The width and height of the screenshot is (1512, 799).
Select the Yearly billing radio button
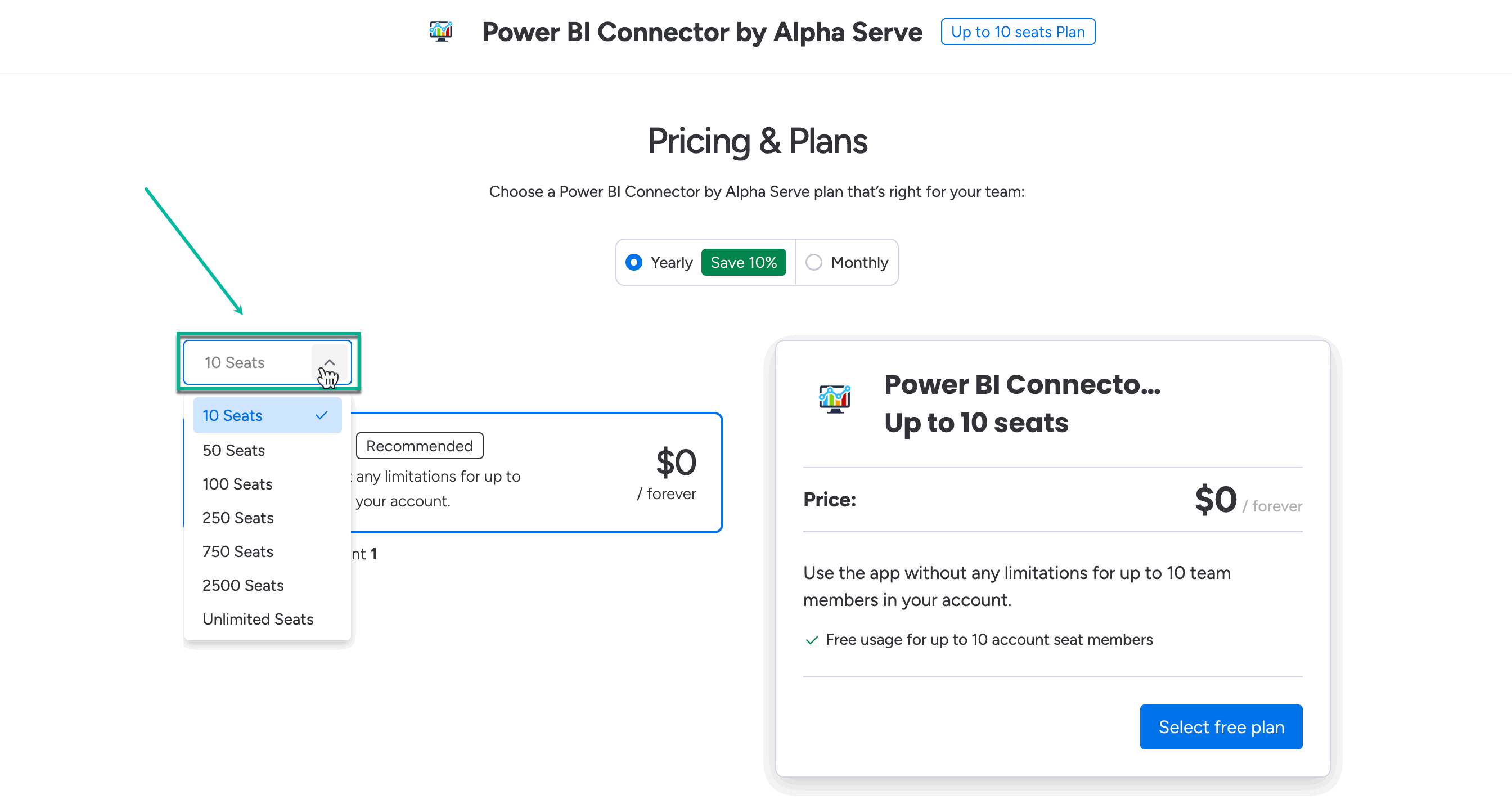point(634,262)
